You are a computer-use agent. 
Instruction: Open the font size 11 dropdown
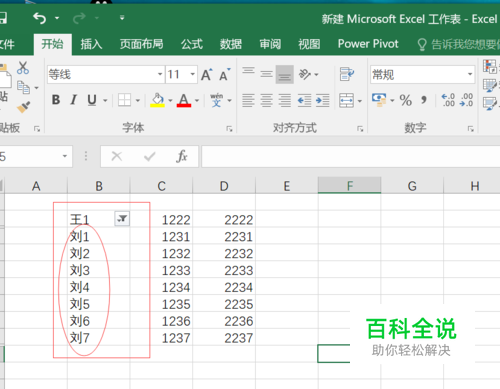click(x=193, y=74)
